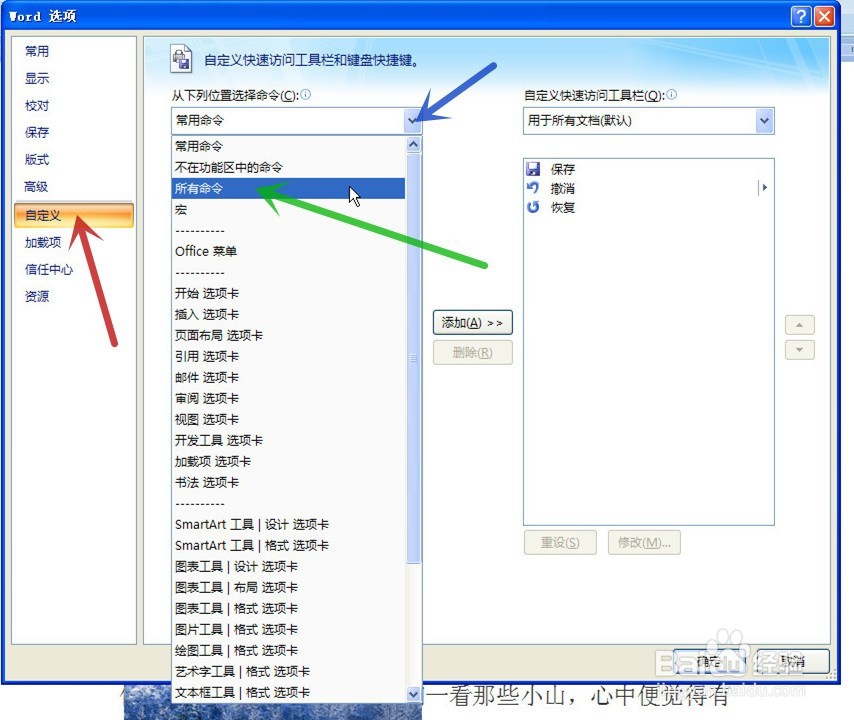
Task: Open the 自定义 options category
Action: pos(74,215)
